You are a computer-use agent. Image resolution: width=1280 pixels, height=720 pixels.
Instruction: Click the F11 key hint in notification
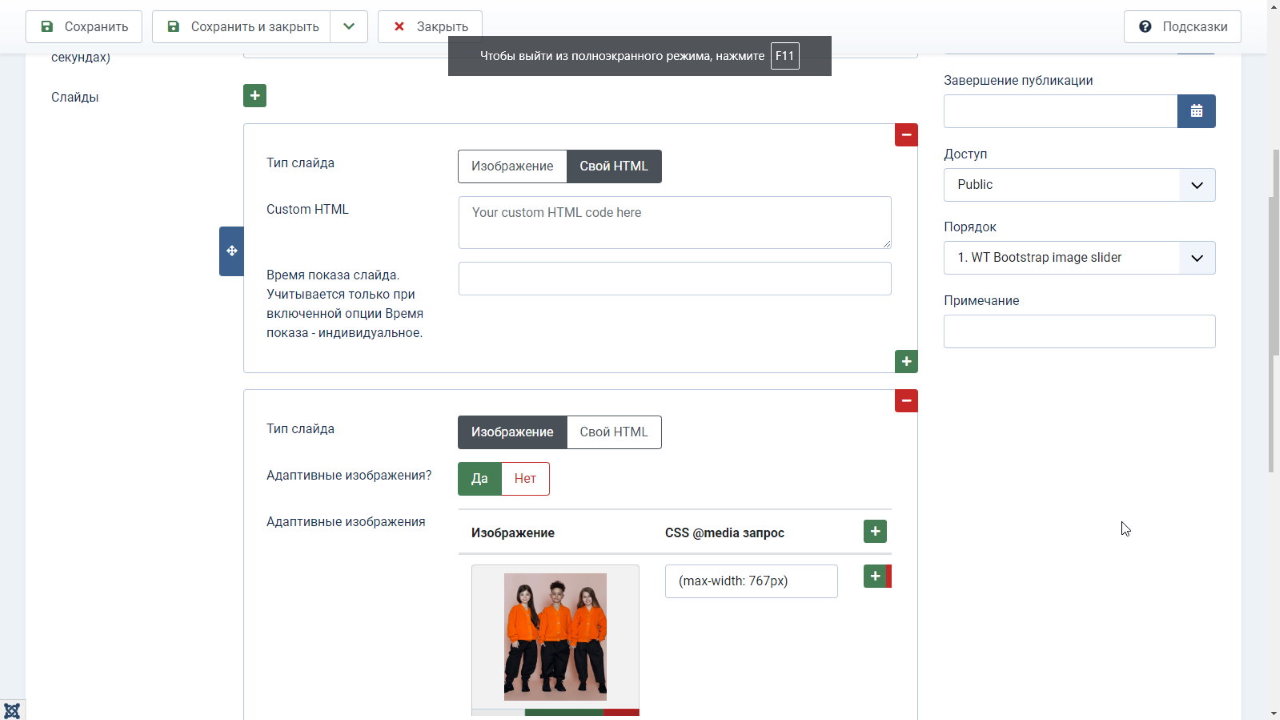785,56
